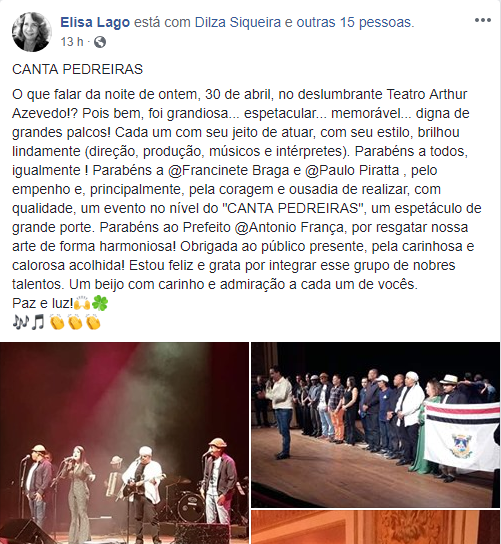The image size is (501, 544).
Task: Open the partially visible bottom-right photo
Action: (376, 527)
